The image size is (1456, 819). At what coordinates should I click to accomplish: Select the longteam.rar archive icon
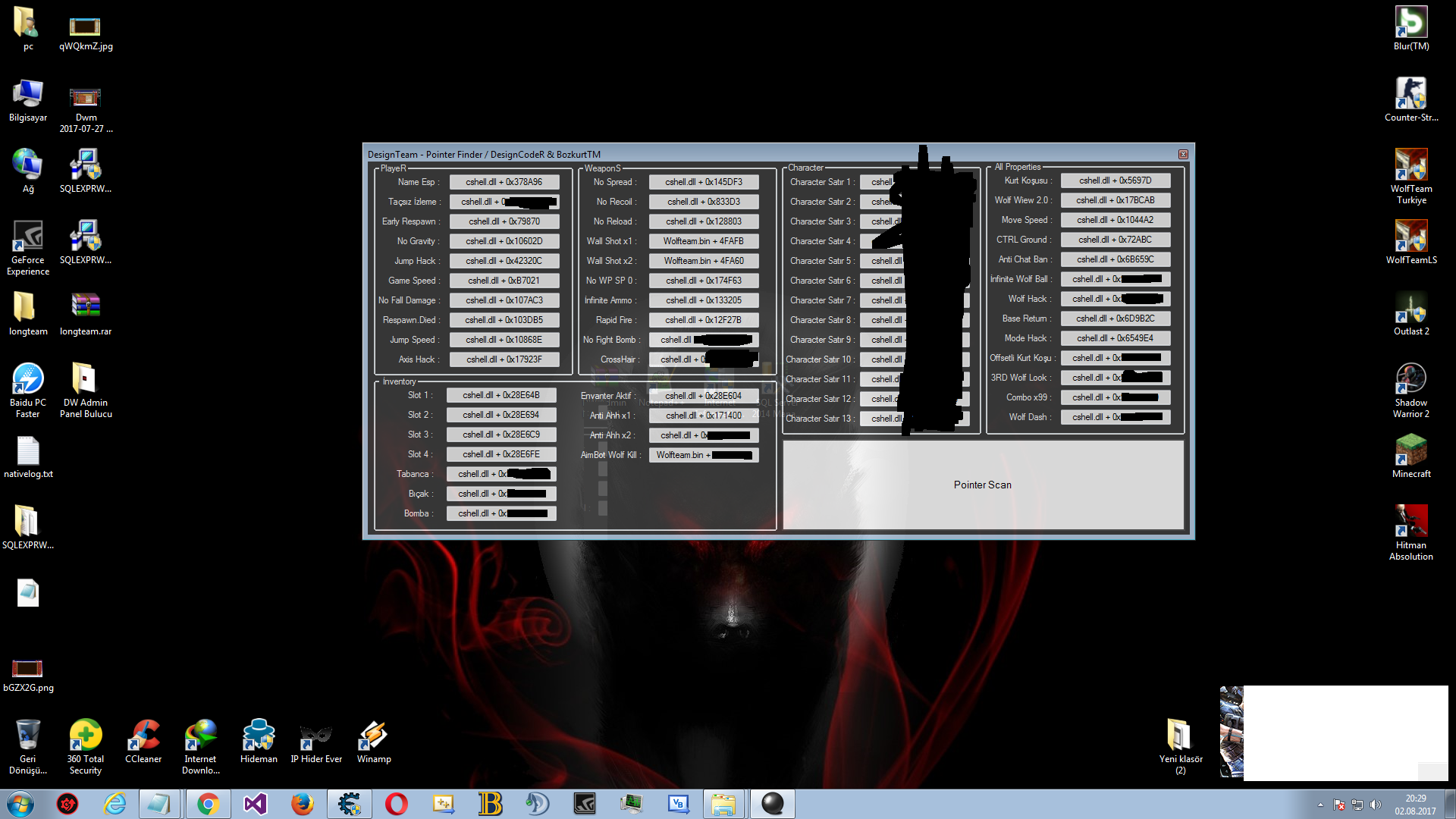tap(86, 313)
